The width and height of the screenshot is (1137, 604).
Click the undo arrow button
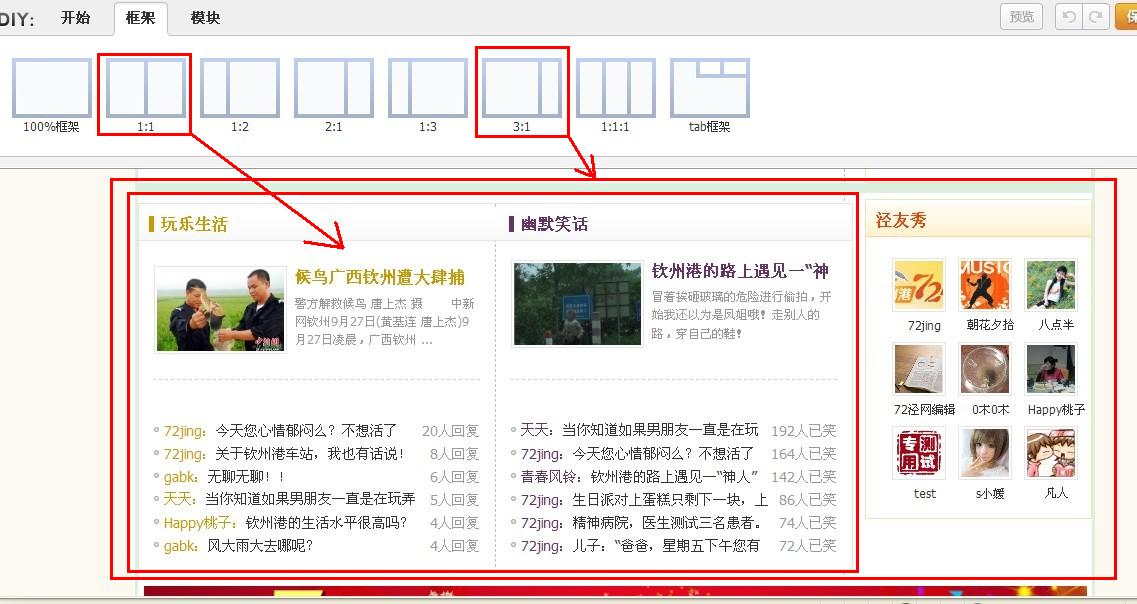(x=1069, y=16)
